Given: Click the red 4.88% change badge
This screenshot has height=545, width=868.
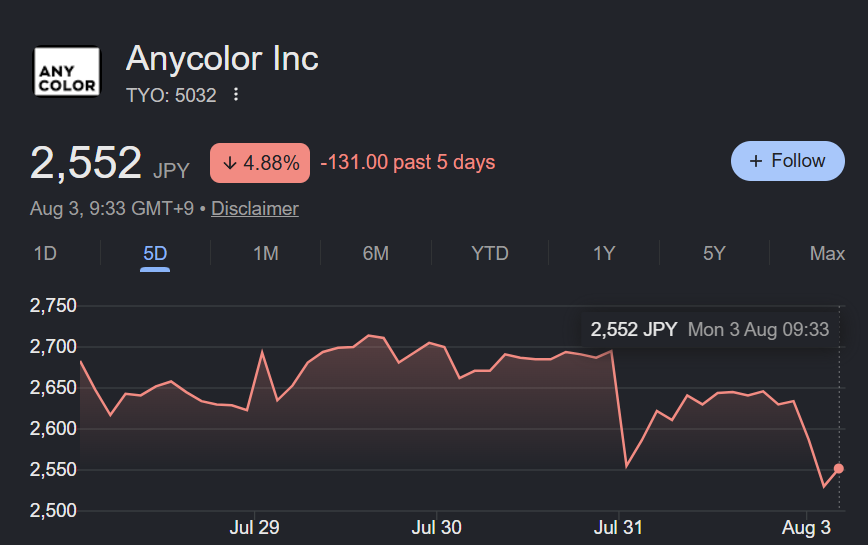Looking at the screenshot, I should tap(260, 163).
